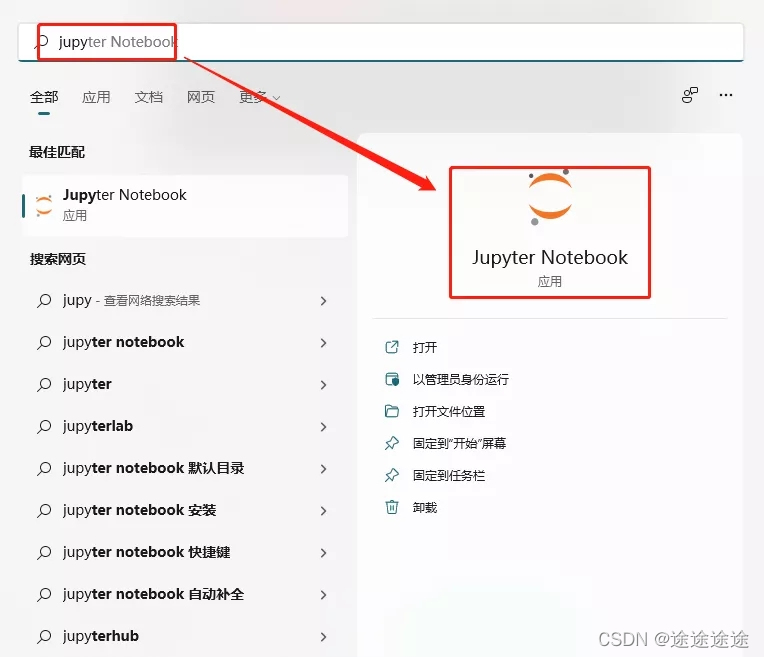The height and width of the screenshot is (657, 764).
Task: Click the folder icon beside 打开文件位置
Action: click(392, 411)
